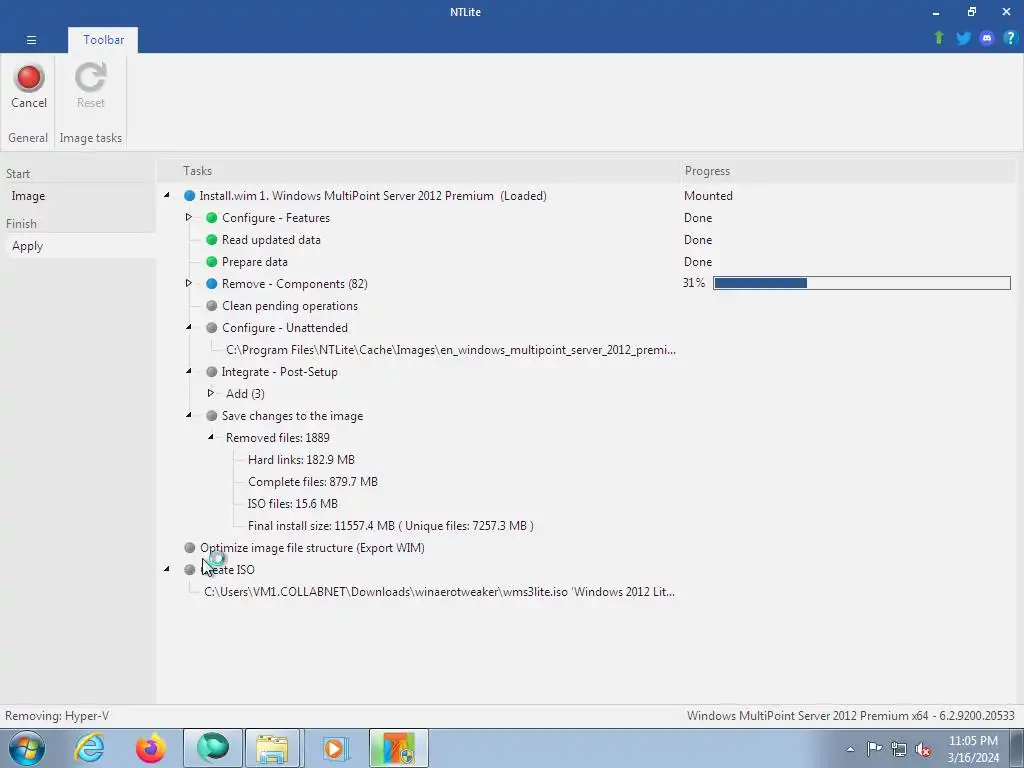Screen dimensions: 1024x768
Task: Switch to the NTLite taskbar icon
Action: [398, 748]
